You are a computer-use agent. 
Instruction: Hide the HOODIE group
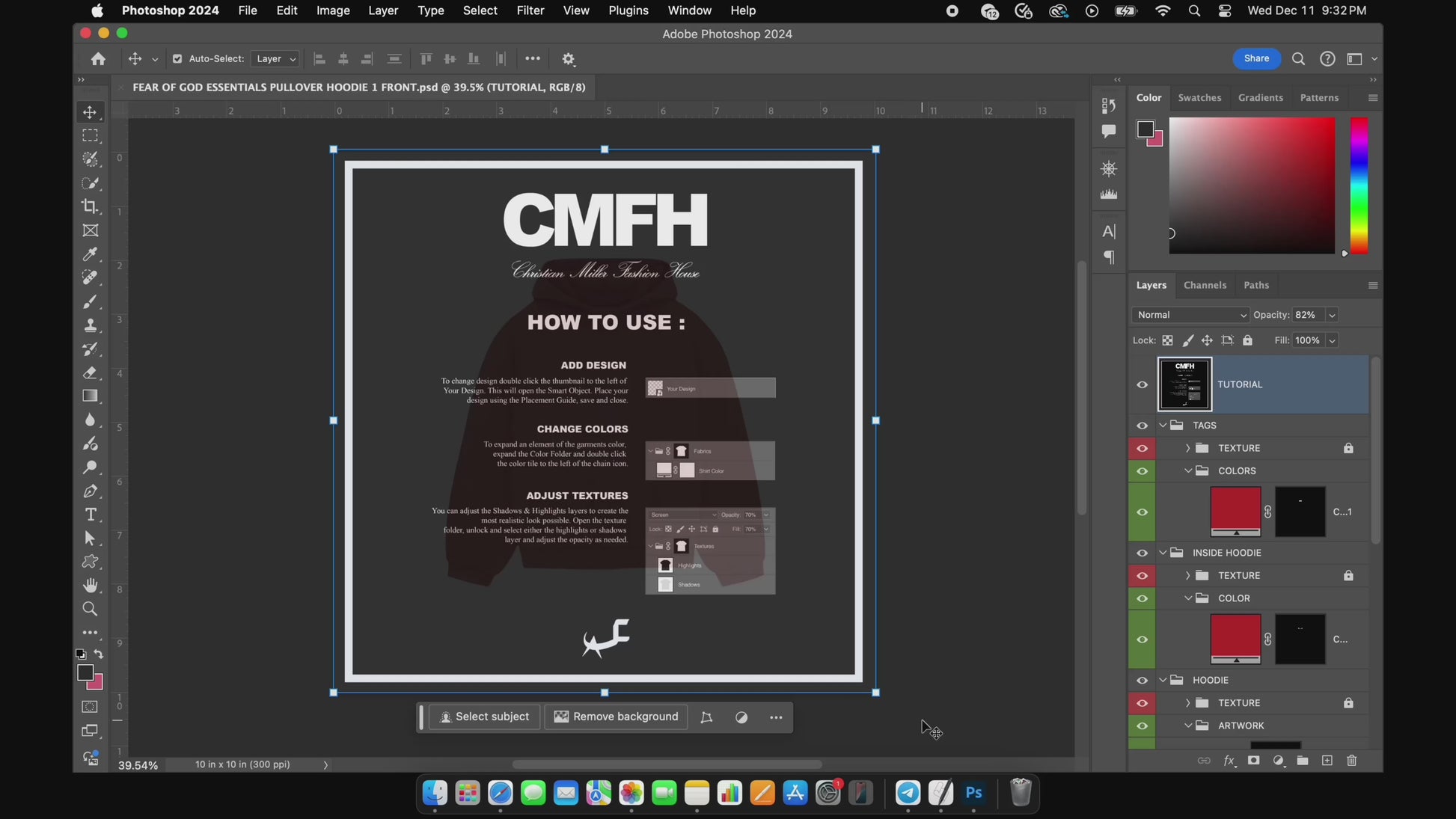pos(1142,681)
